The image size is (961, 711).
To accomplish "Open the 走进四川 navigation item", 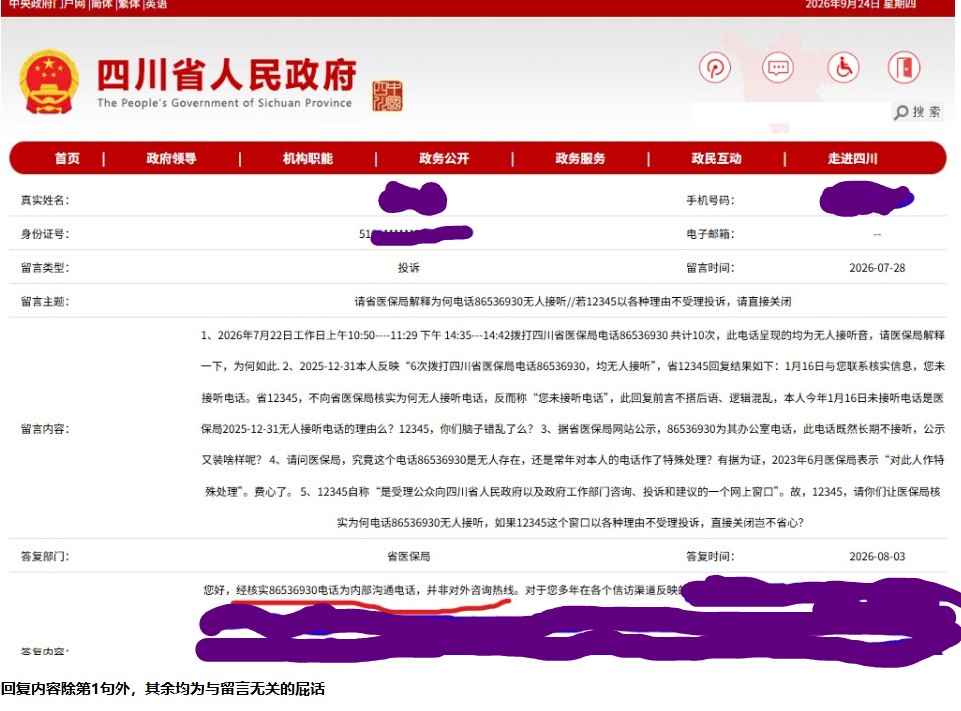I will tap(853, 158).
